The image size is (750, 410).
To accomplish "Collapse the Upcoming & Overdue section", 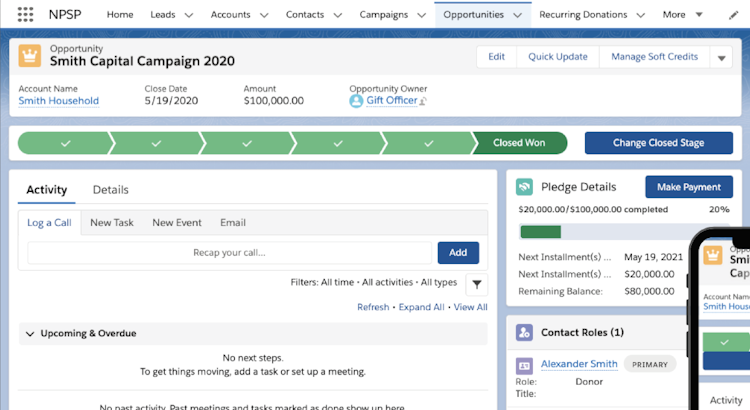I will [x=30, y=333].
